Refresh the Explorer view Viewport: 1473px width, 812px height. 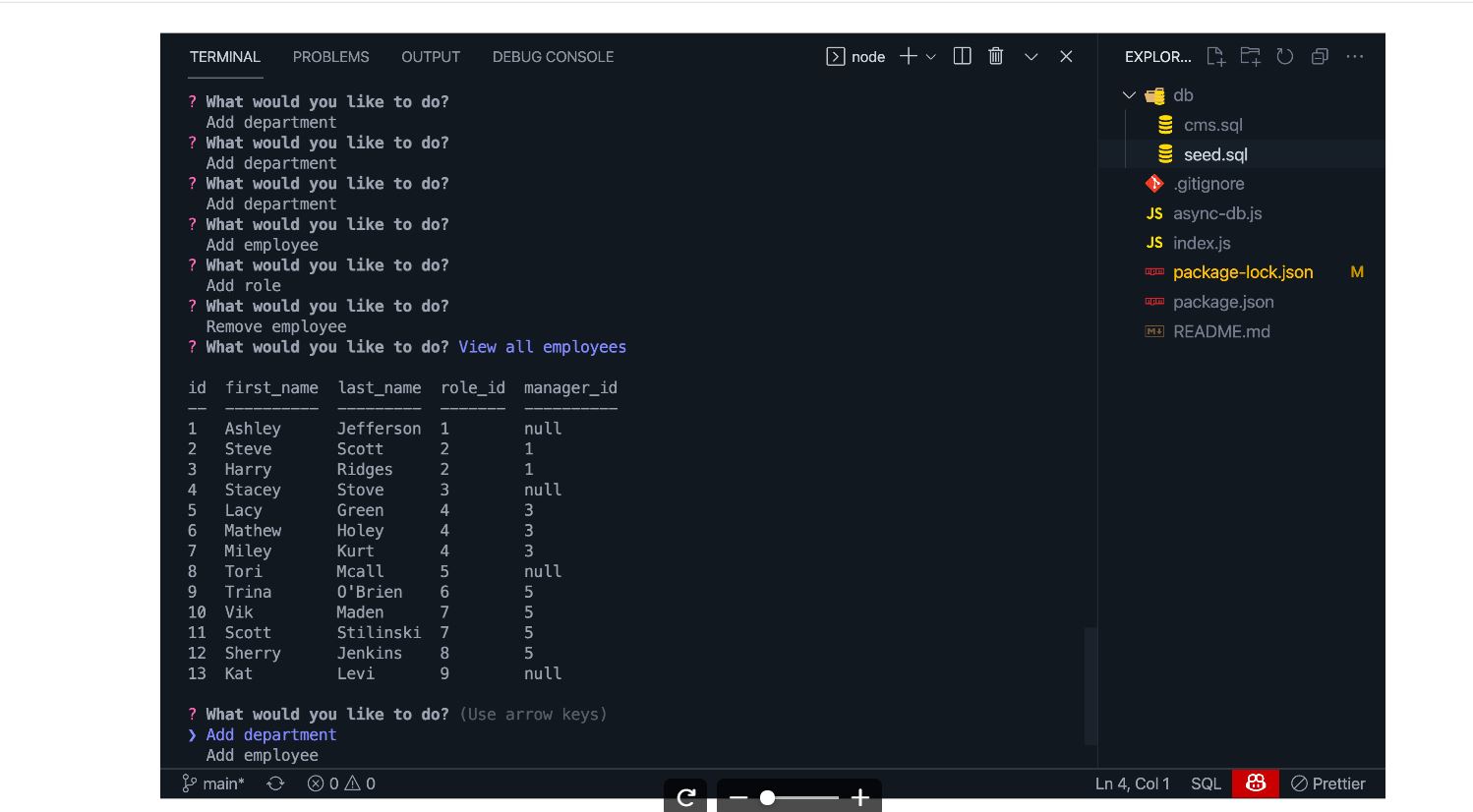[1284, 56]
